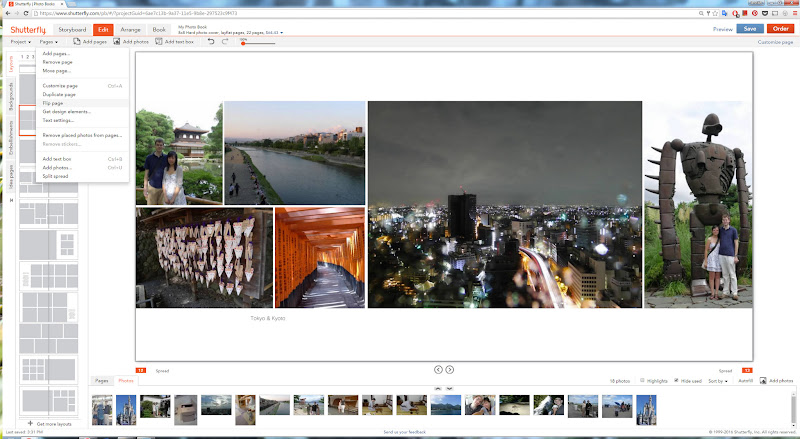
Task: Select the night city skyline photo
Action: 505,204
